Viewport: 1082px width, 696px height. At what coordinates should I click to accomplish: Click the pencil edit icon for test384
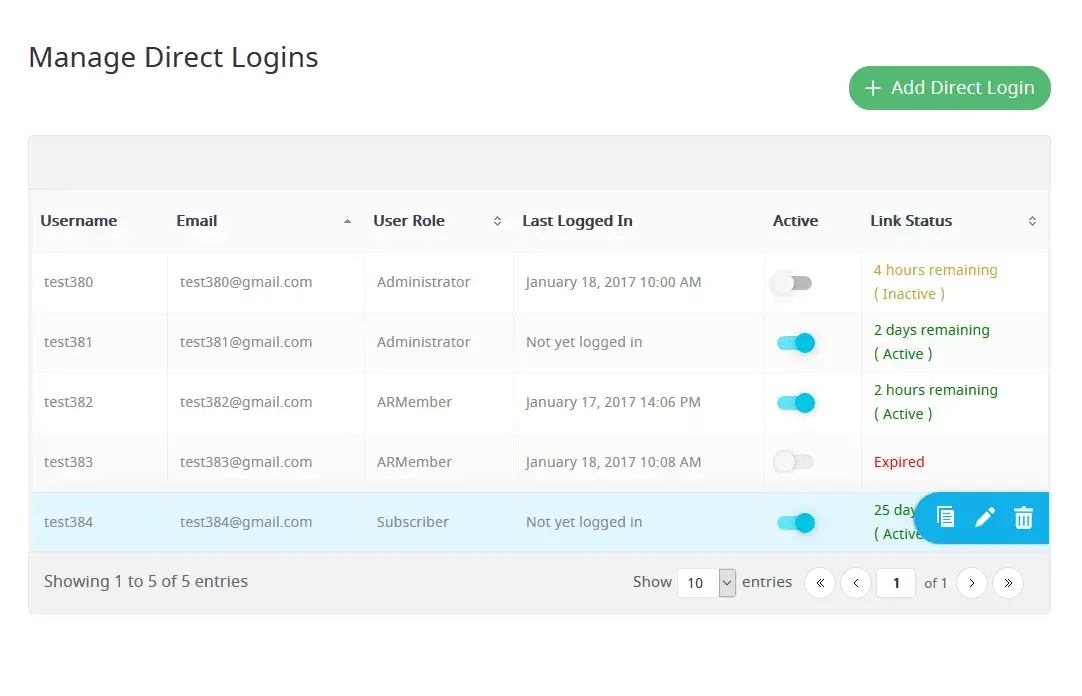point(985,517)
